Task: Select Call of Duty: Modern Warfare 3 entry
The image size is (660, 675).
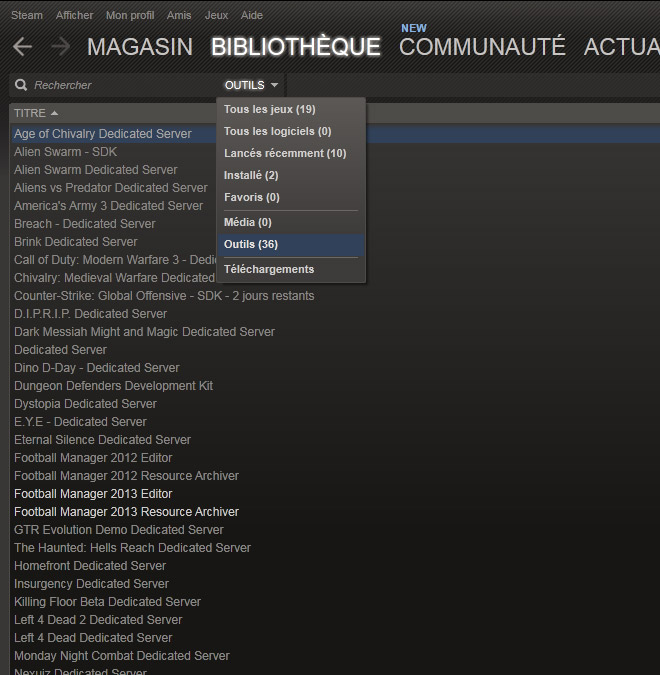Action: tap(115, 260)
